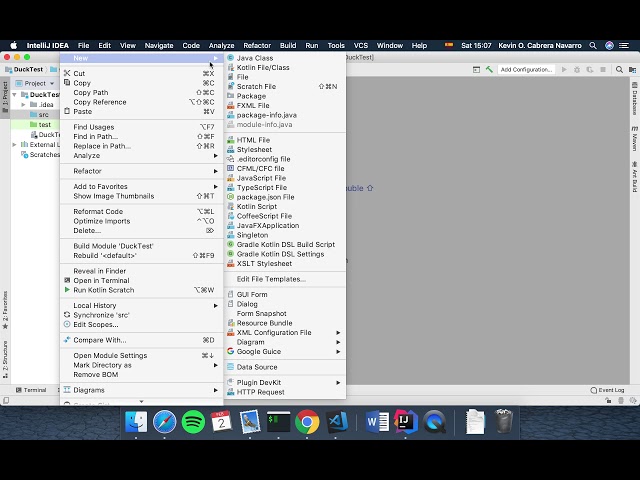Click the JavaScript File icon
Viewport: 640px width, 480px height.
point(231,178)
